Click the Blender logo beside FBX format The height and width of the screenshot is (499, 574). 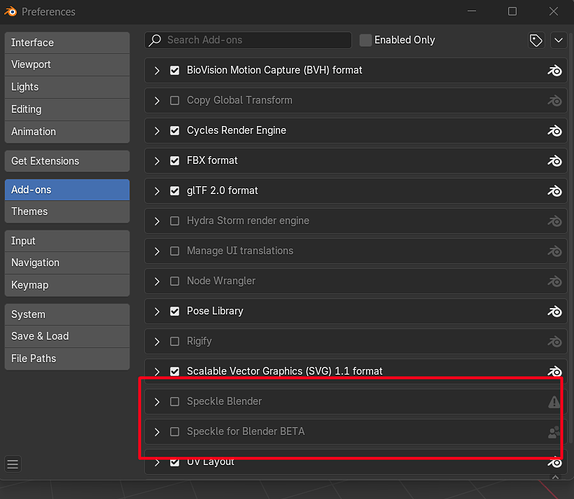[x=554, y=161]
